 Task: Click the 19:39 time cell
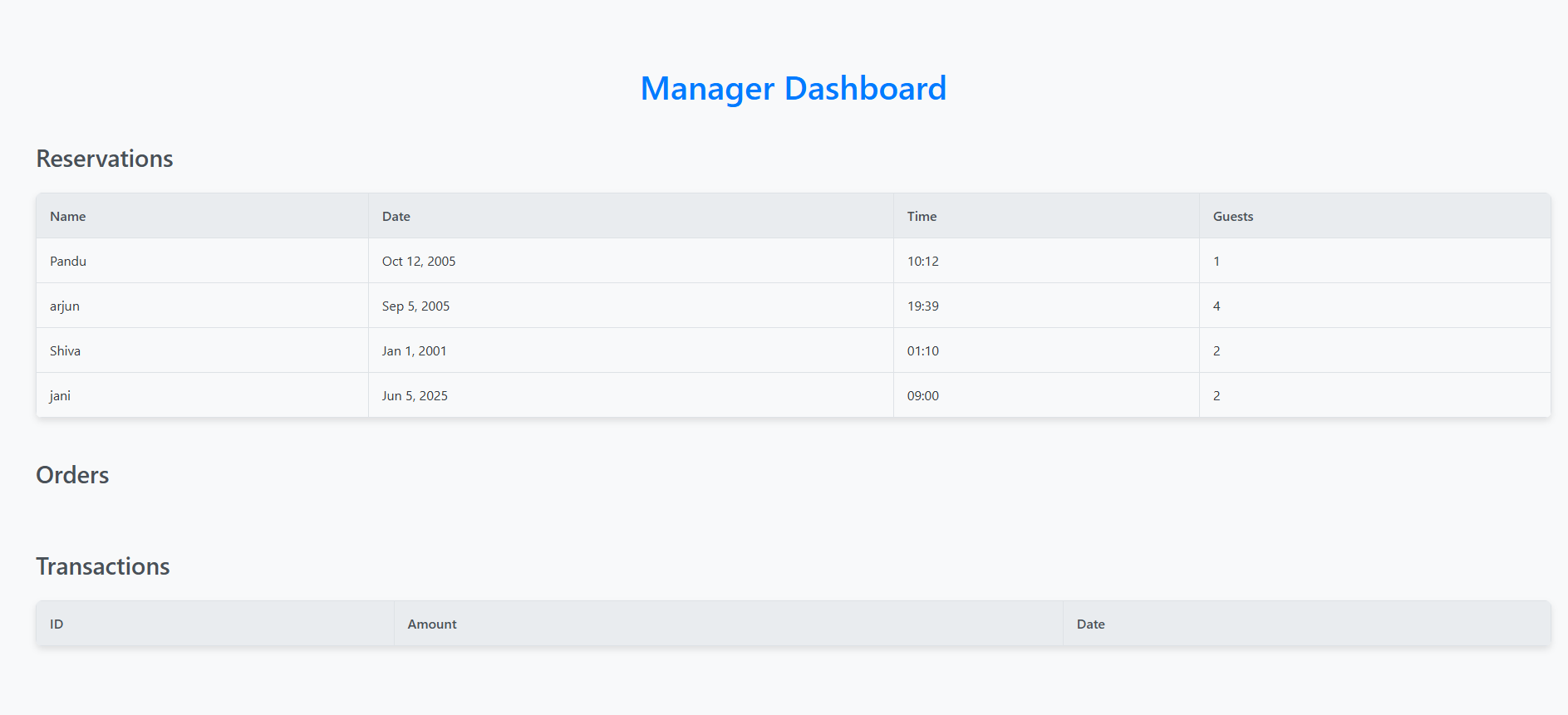922,306
